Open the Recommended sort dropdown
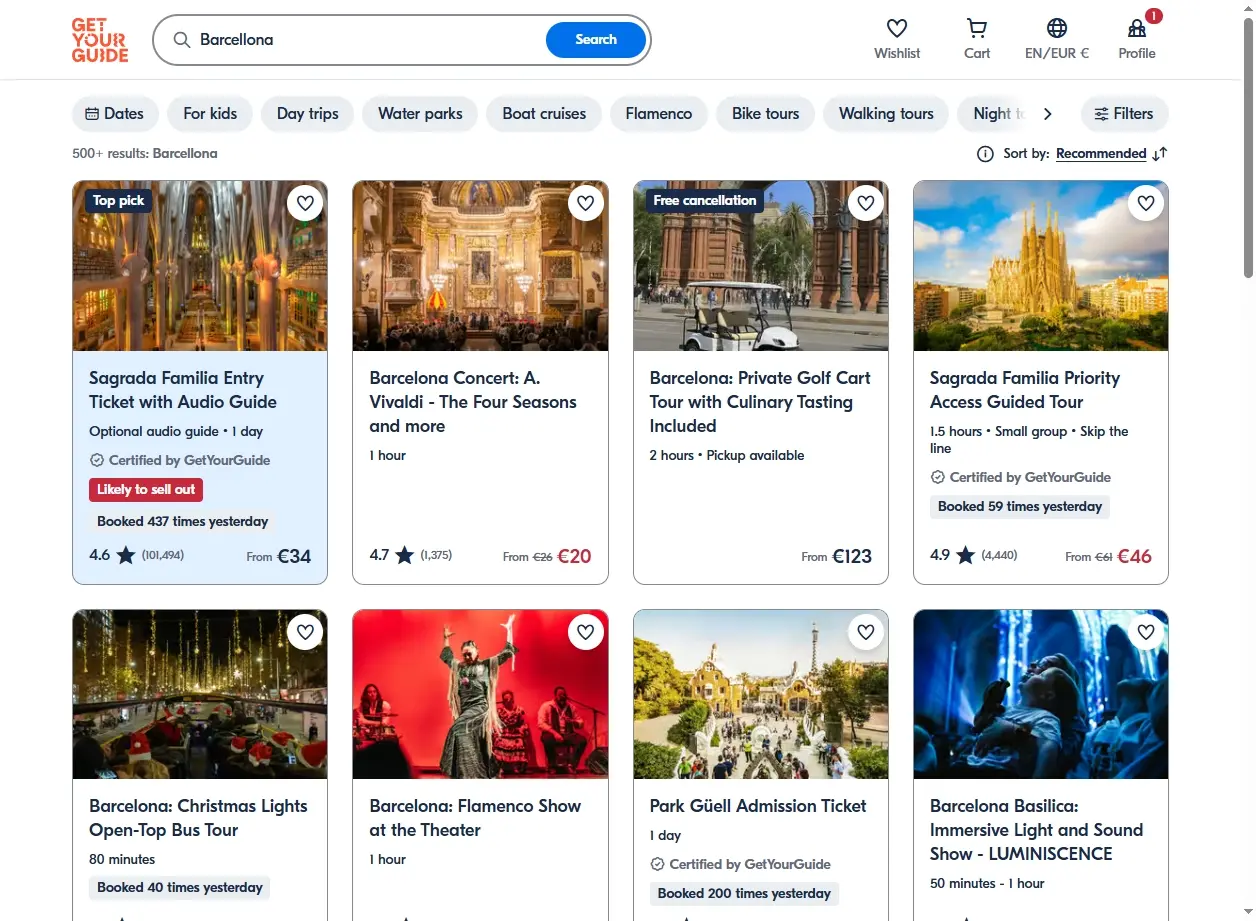This screenshot has width=1256, height=921. pyautogui.click(x=1101, y=154)
